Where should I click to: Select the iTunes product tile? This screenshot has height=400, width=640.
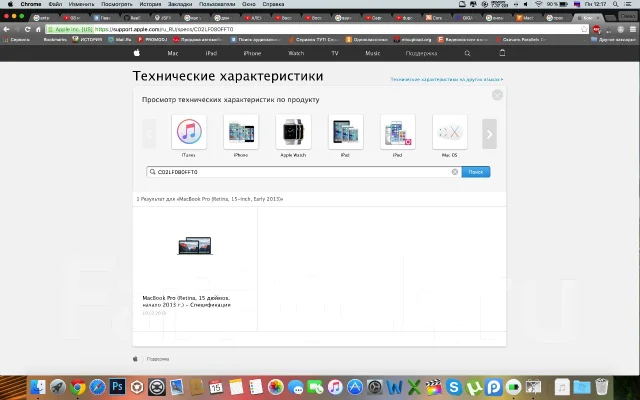pyautogui.click(x=189, y=132)
